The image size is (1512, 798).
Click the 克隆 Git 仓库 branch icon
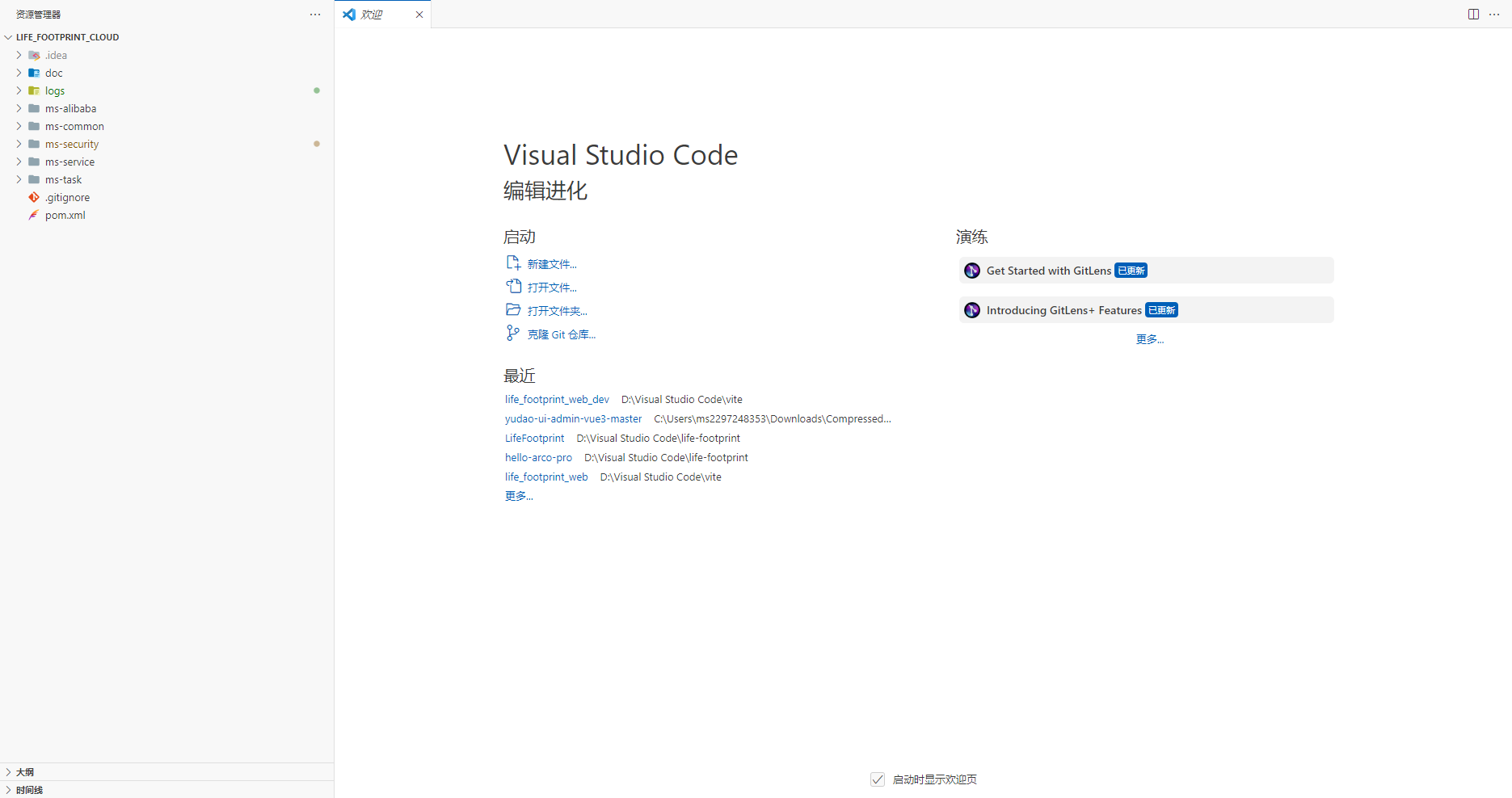click(513, 333)
